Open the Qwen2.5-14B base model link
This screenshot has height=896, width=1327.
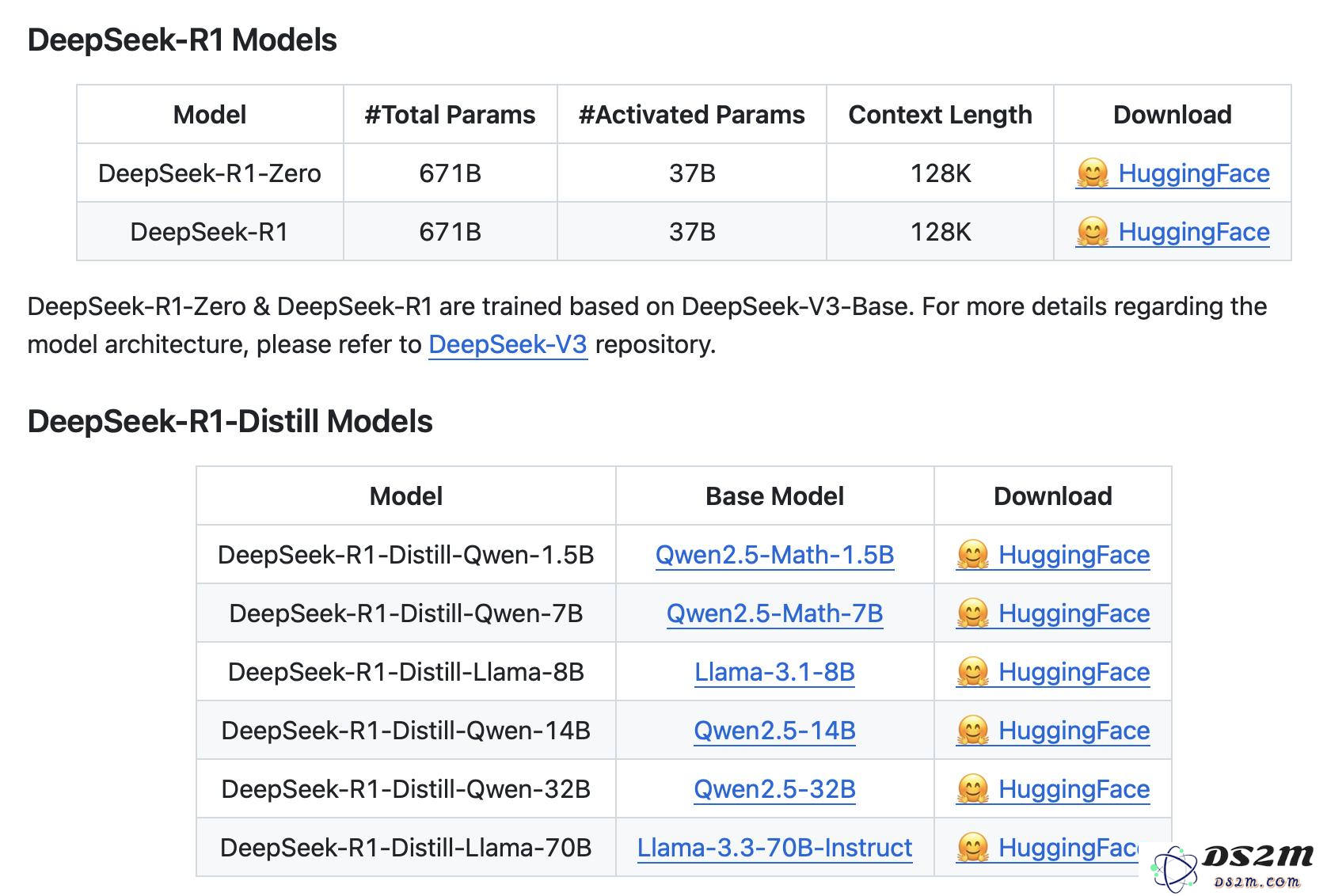point(774,731)
